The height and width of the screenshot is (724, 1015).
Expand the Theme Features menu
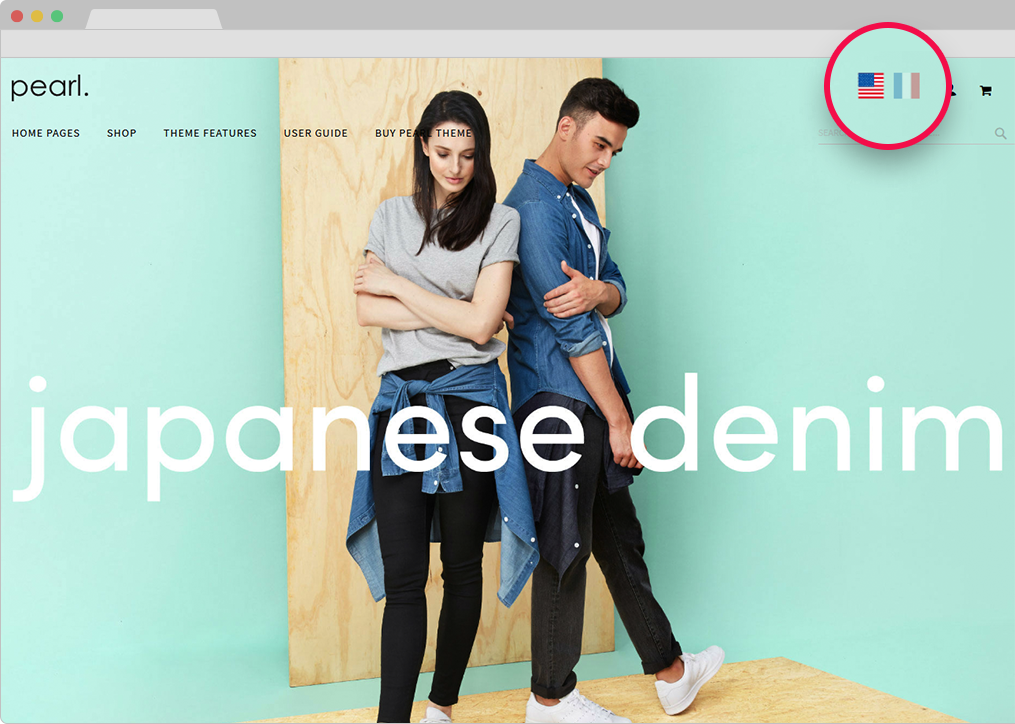click(210, 133)
